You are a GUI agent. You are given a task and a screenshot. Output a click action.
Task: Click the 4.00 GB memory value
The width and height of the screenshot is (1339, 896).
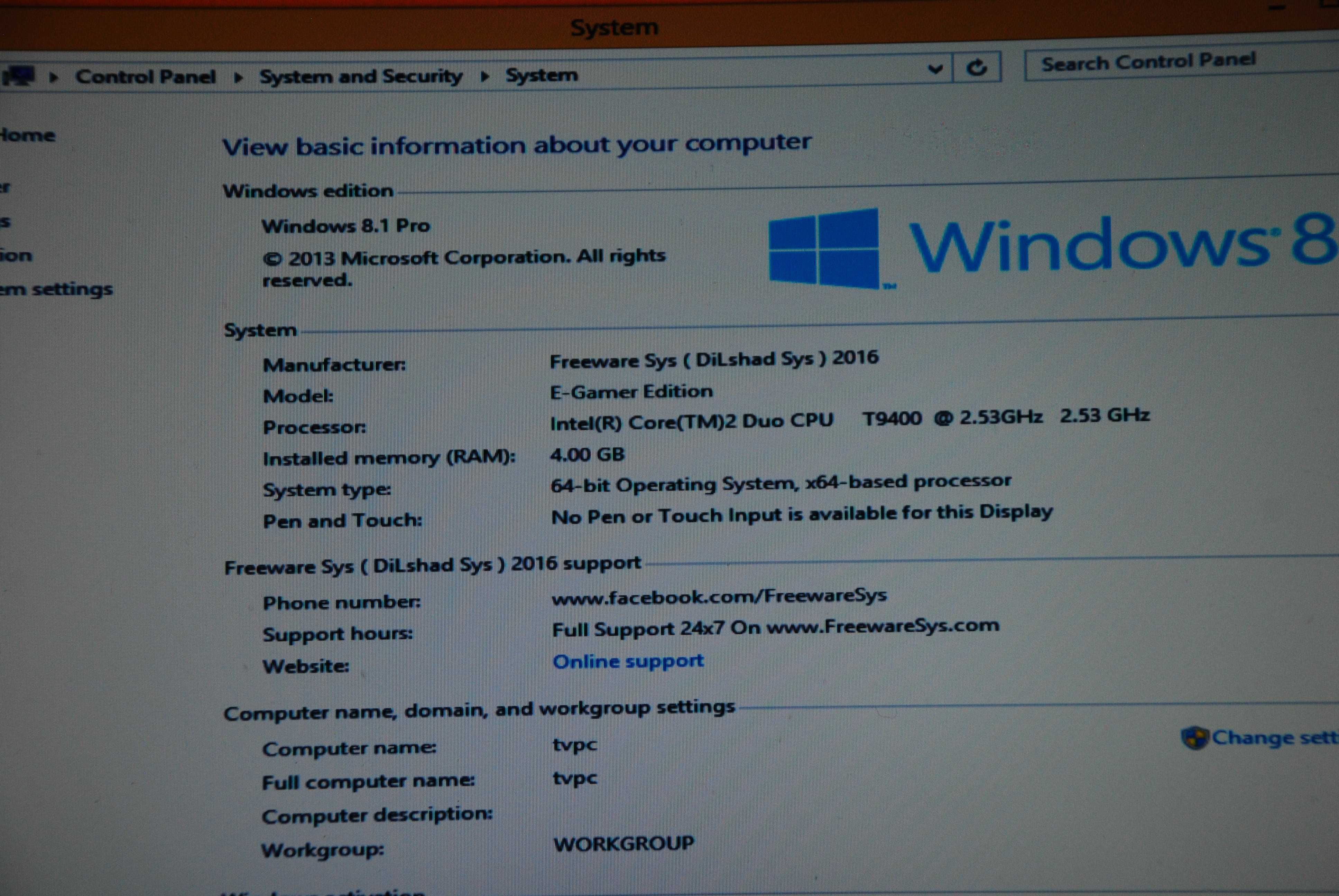[x=587, y=455]
